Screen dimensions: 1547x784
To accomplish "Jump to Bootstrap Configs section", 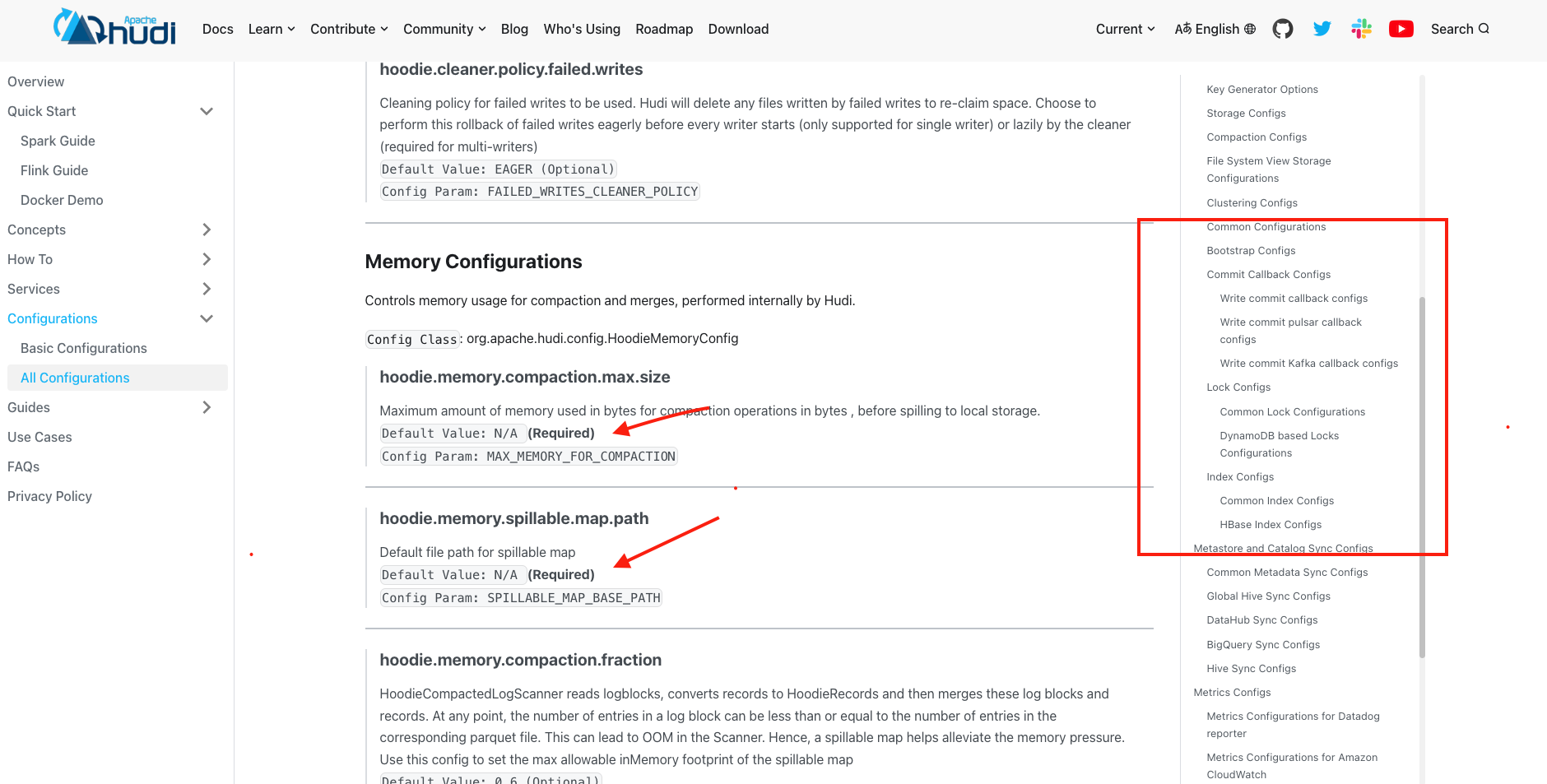I will 1251,250.
